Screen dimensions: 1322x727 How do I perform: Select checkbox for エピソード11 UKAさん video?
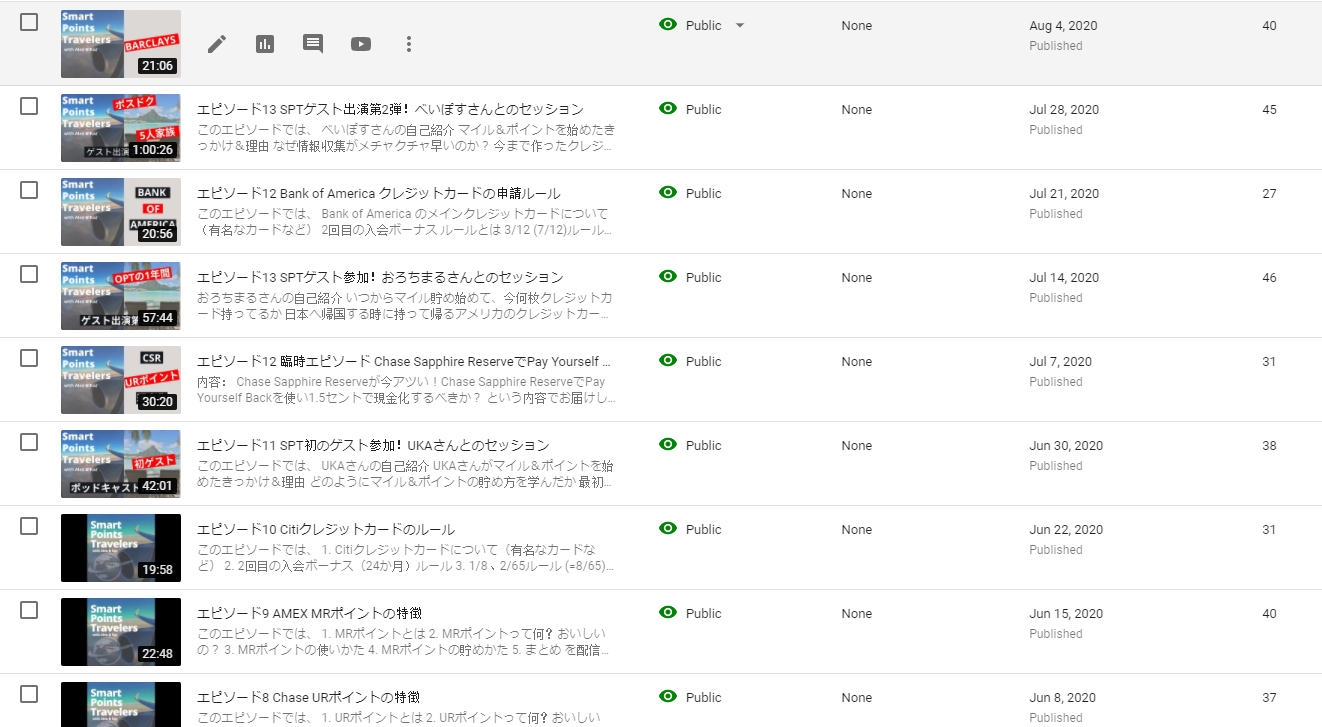(29, 442)
